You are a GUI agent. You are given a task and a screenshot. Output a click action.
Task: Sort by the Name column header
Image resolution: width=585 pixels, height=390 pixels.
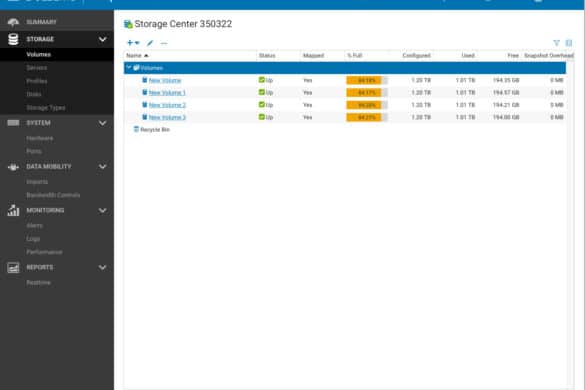click(137, 56)
